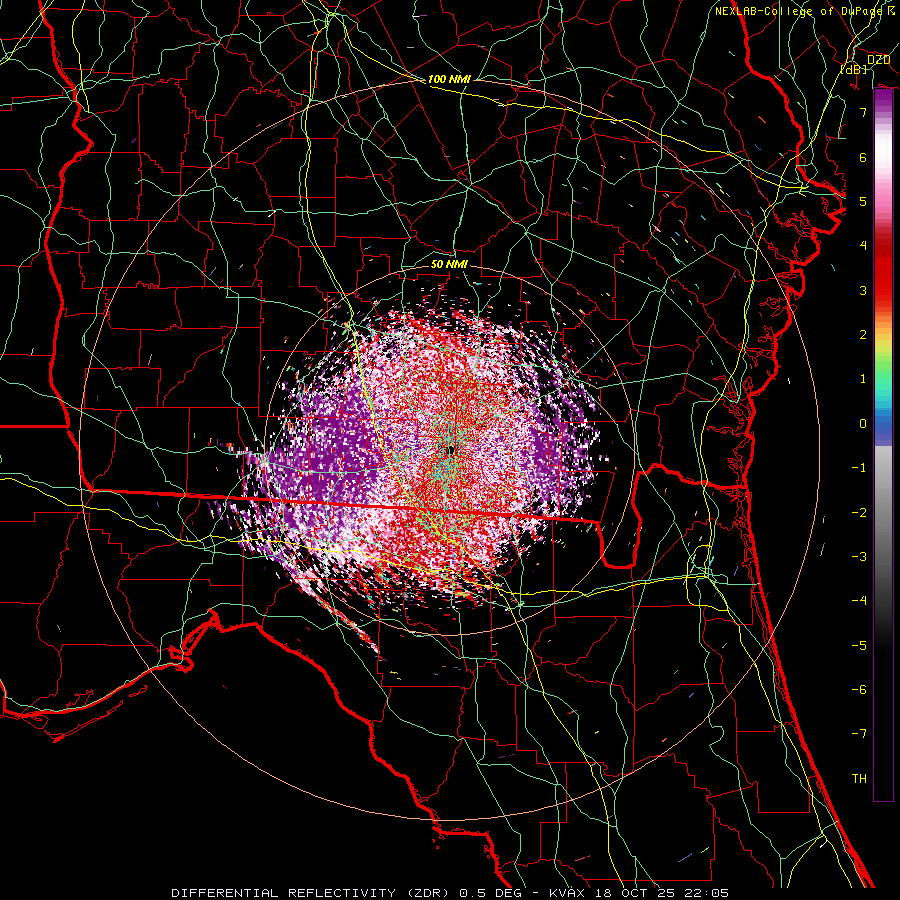Click the '-5' value on color scale
The image size is (900, 900).
pos(859,645)
